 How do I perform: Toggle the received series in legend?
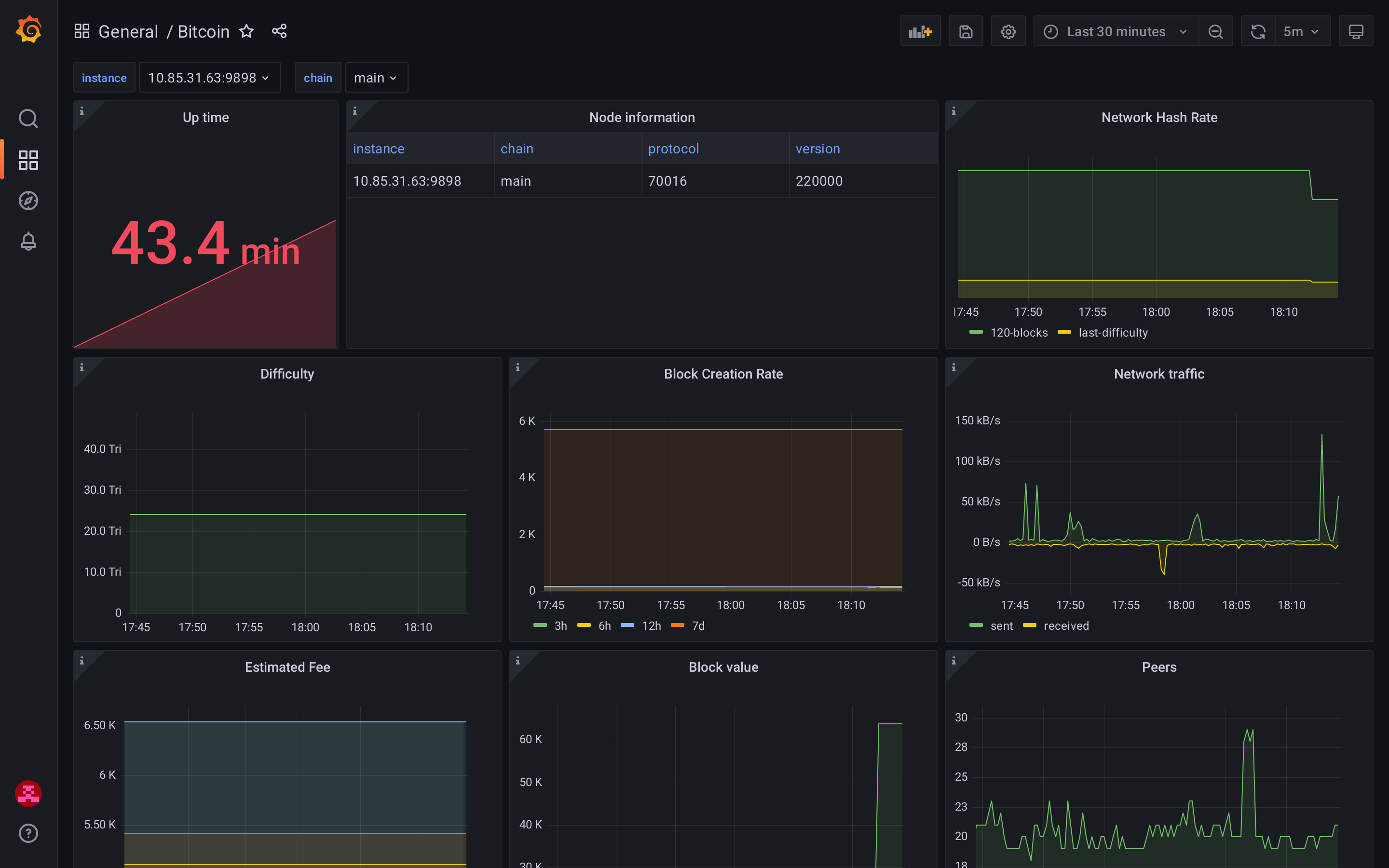point(1066,626)
